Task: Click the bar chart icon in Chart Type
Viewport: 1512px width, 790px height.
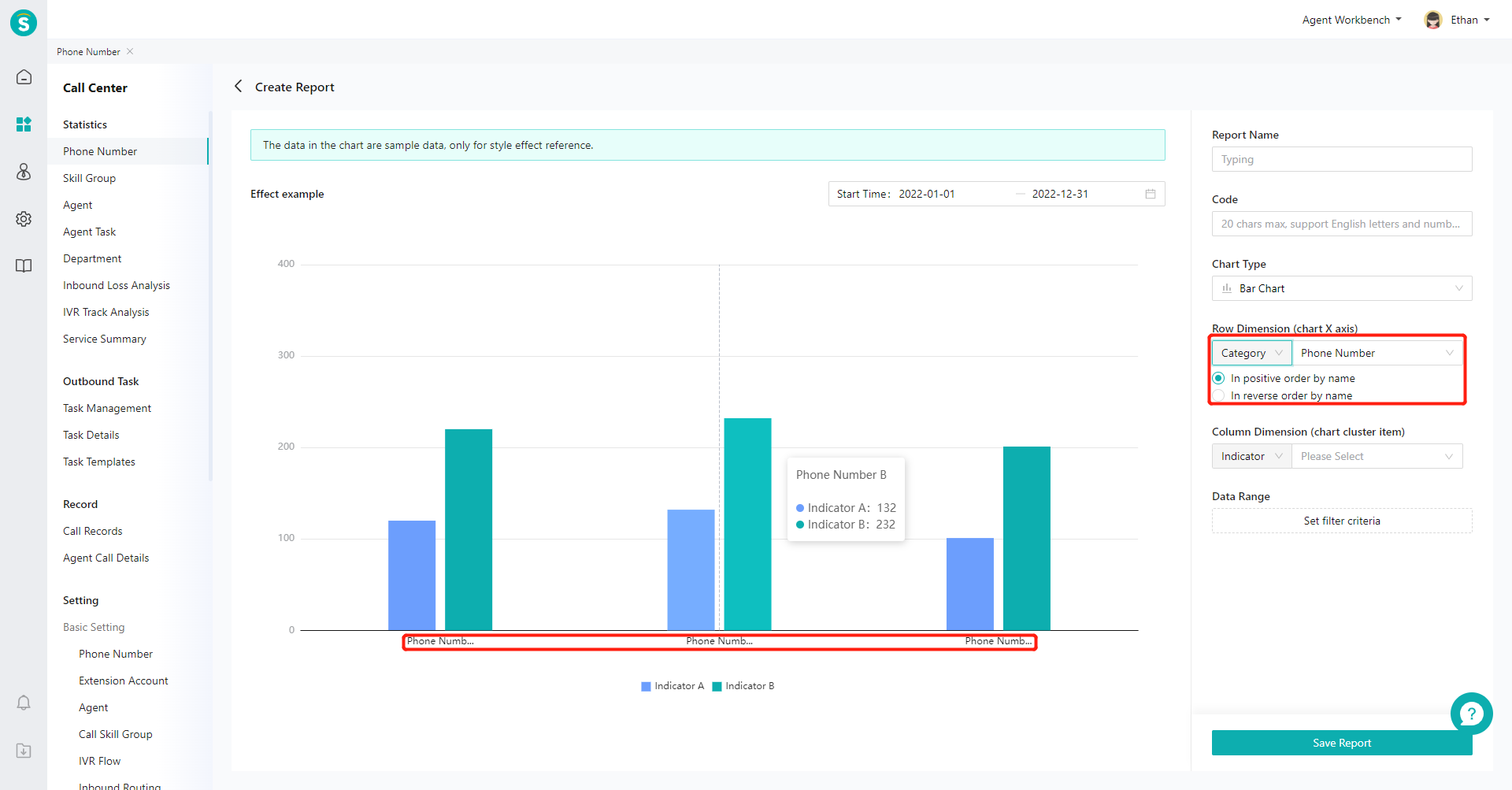Action: 1227,288
